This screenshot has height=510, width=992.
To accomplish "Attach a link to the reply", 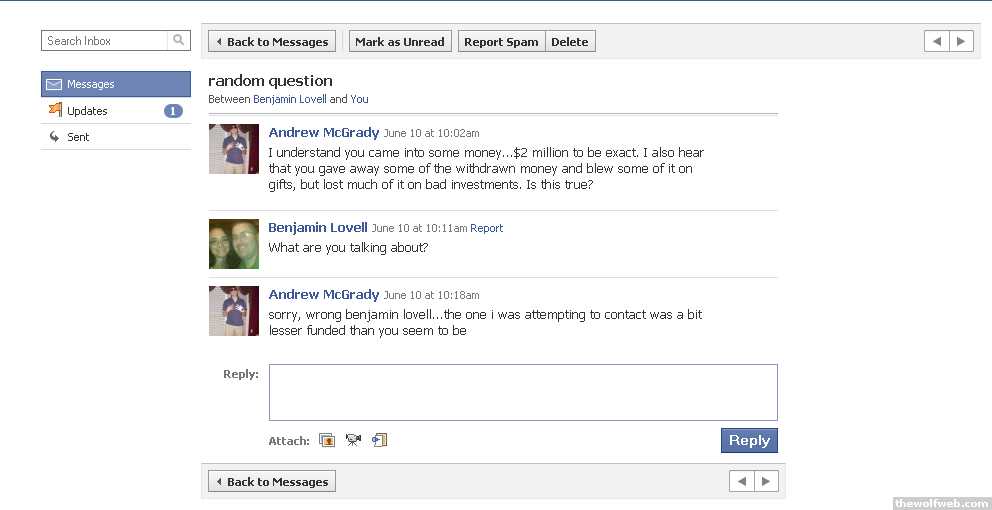I will tap(379, 440).
